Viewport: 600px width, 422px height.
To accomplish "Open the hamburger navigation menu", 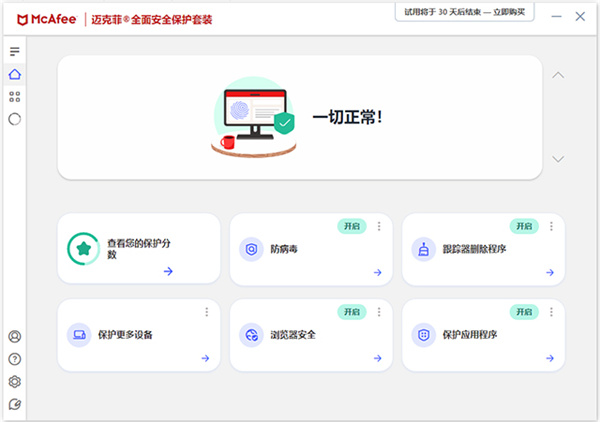I will (14, 51).
